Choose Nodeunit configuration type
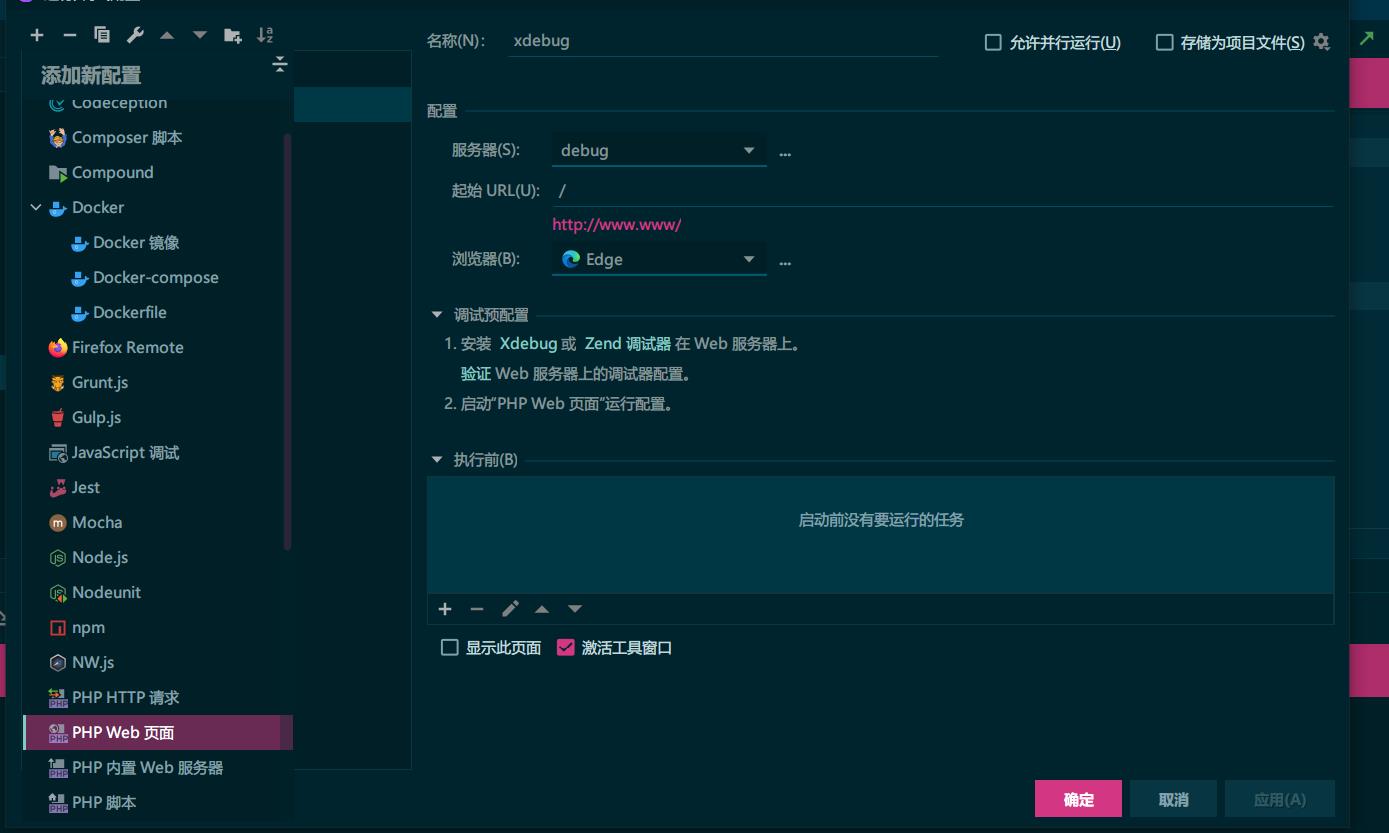The width and height of the screenshot is (1389, 833). click(158, 593)
